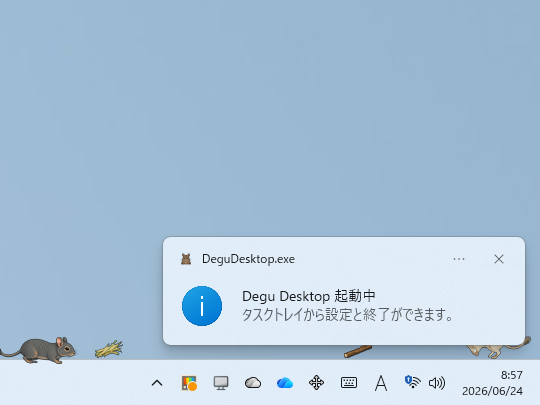This screenshot has height=405, width=540.
Task: Click the hay bundle on the taskbar
Action: pos(109,349)
